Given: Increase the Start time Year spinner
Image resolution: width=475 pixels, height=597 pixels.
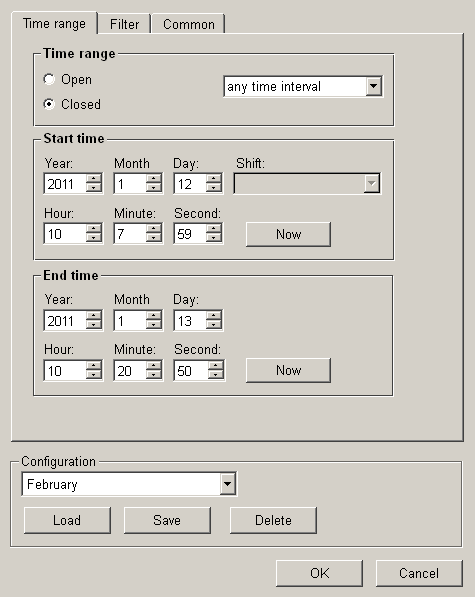Looking at the screenshot, I should [94, 179].
